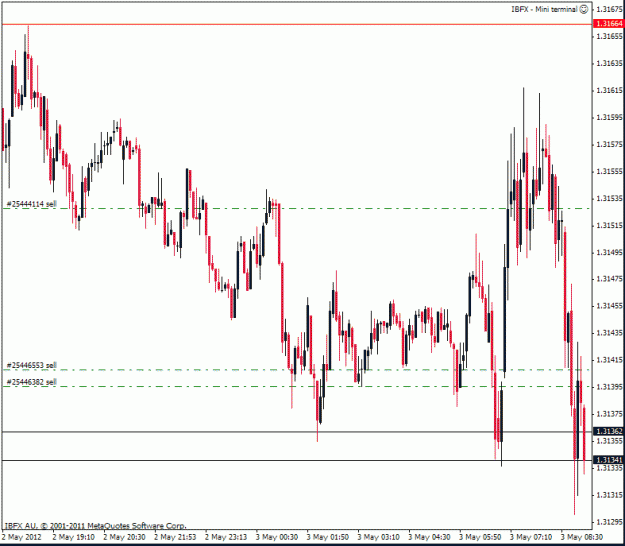The image size is (625, 546).
Task: Click the 1.31455 price scale value
Action: [x=609, y=306]
